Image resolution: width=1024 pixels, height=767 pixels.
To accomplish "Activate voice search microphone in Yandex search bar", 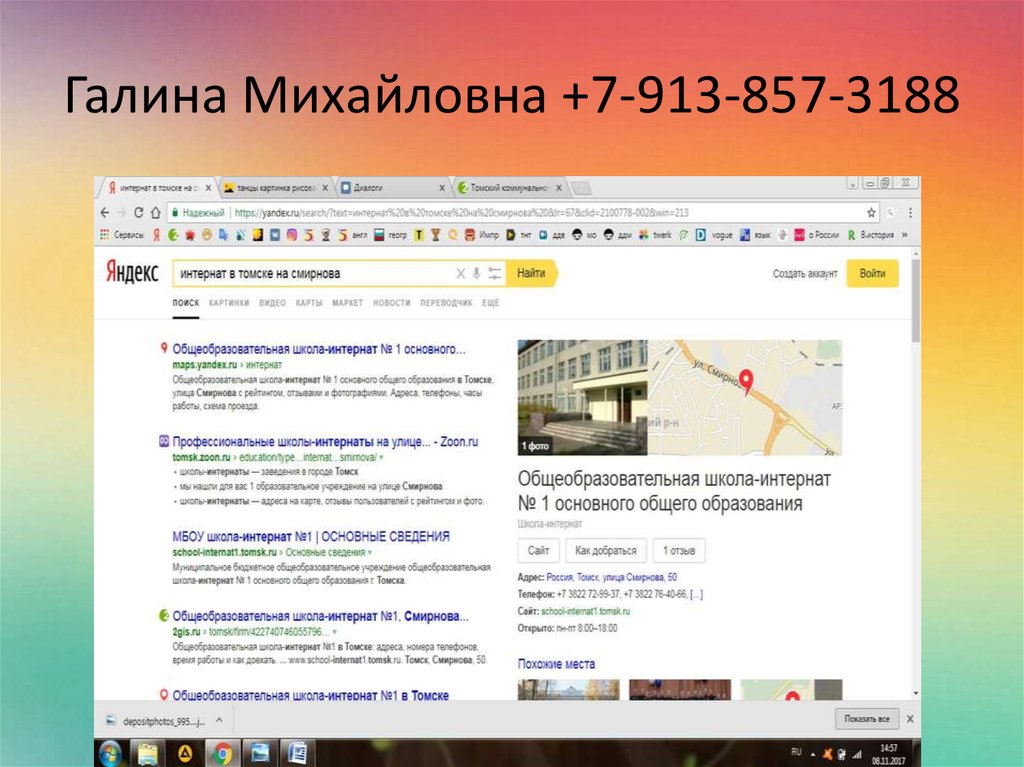I will click(476, 273).
